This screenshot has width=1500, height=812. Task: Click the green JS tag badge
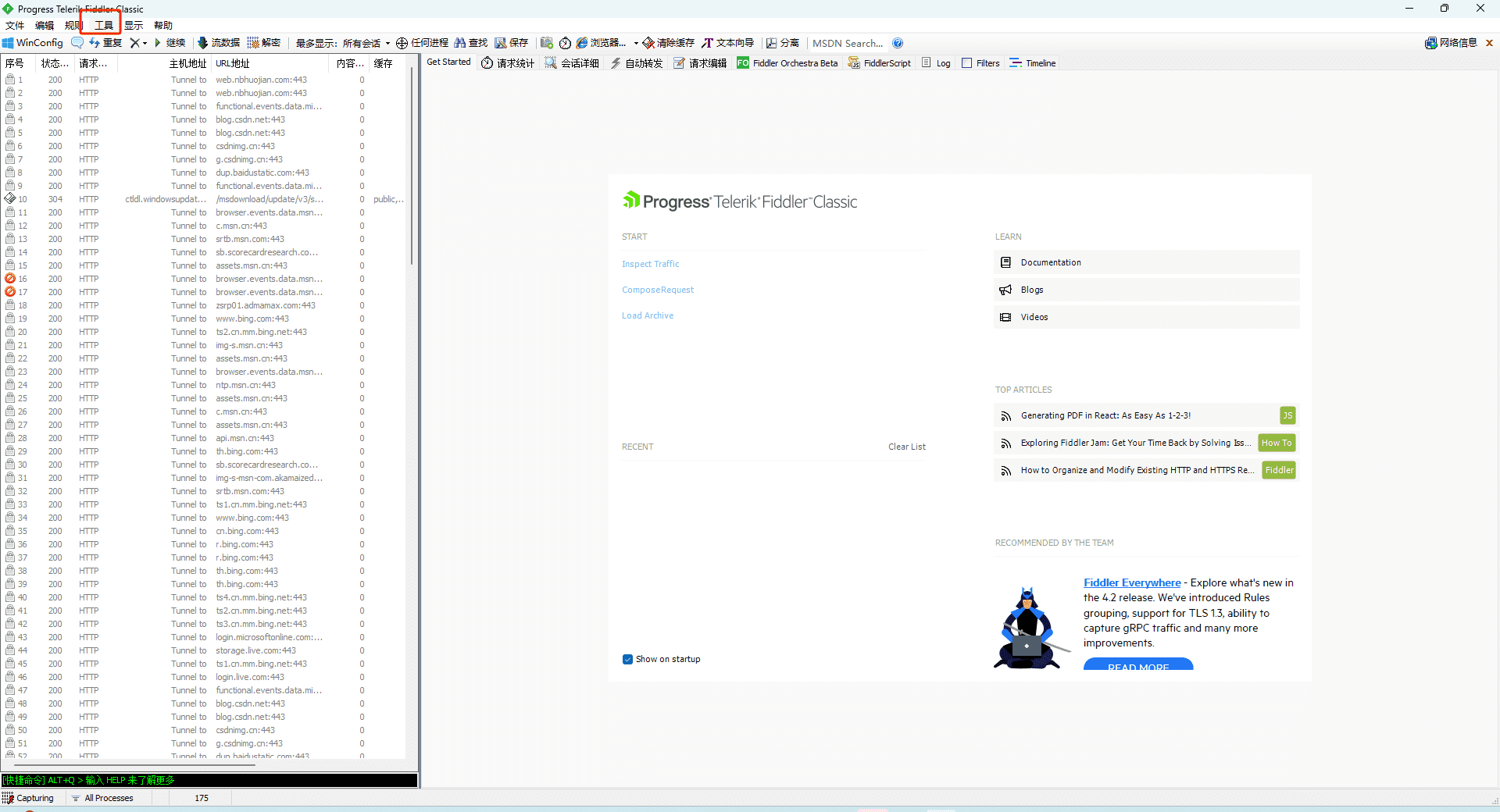(1287, 415)
